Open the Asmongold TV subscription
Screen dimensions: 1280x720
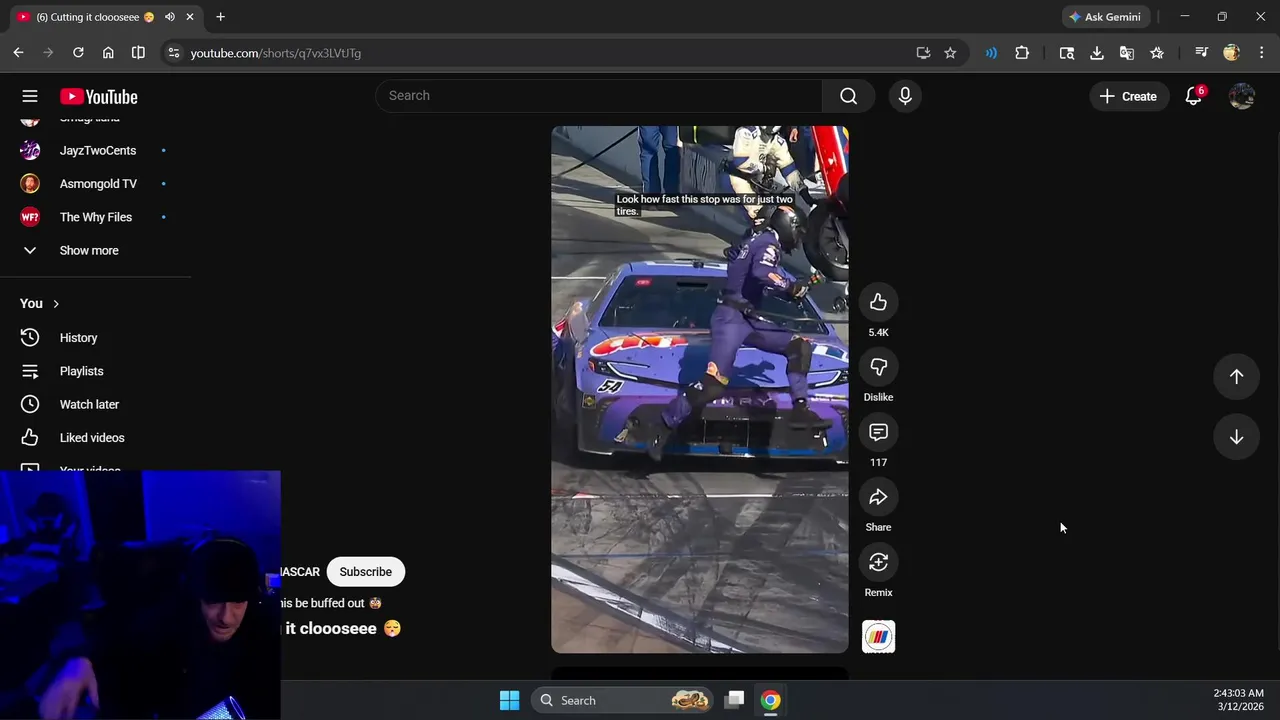point(98,184)
